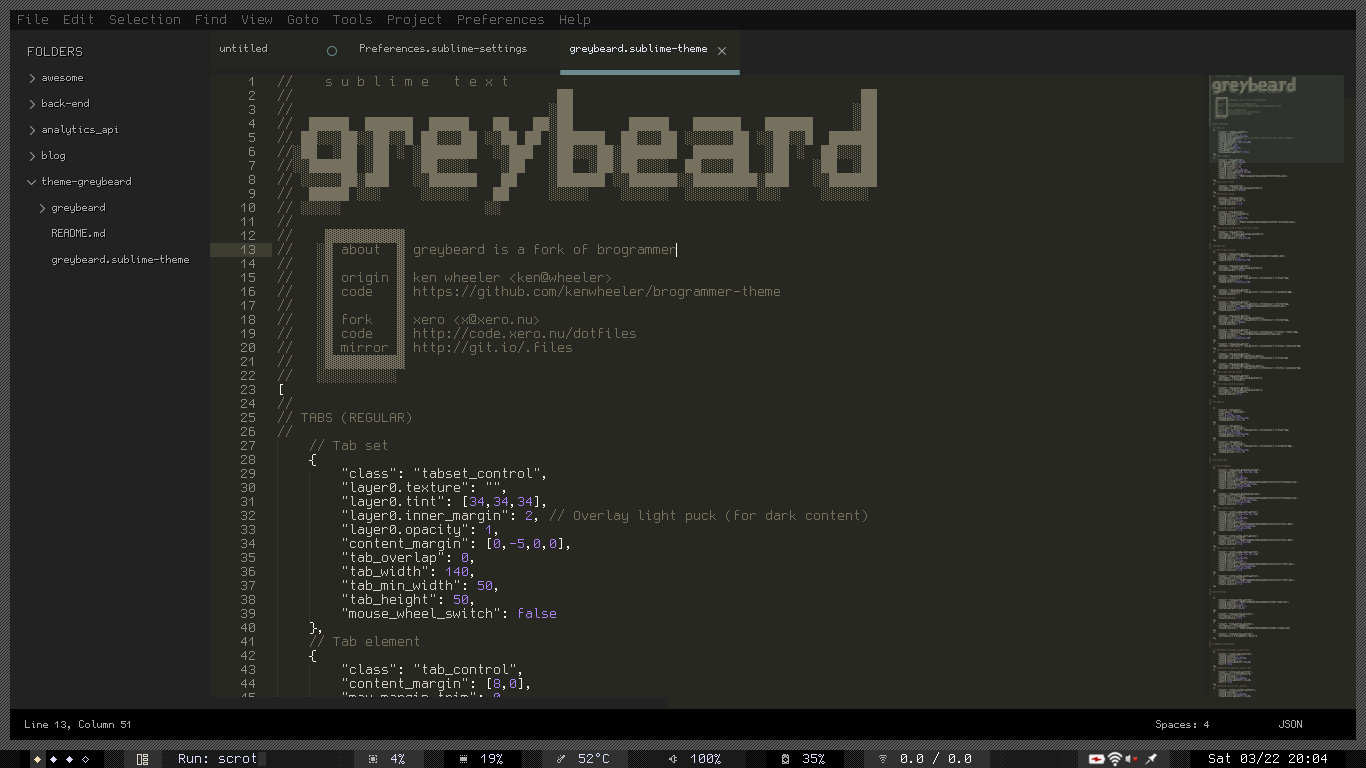The height and width of the screenshot is (768, 1366).
Task: Switch to third workspace diamond
Action: coord(70,759)
